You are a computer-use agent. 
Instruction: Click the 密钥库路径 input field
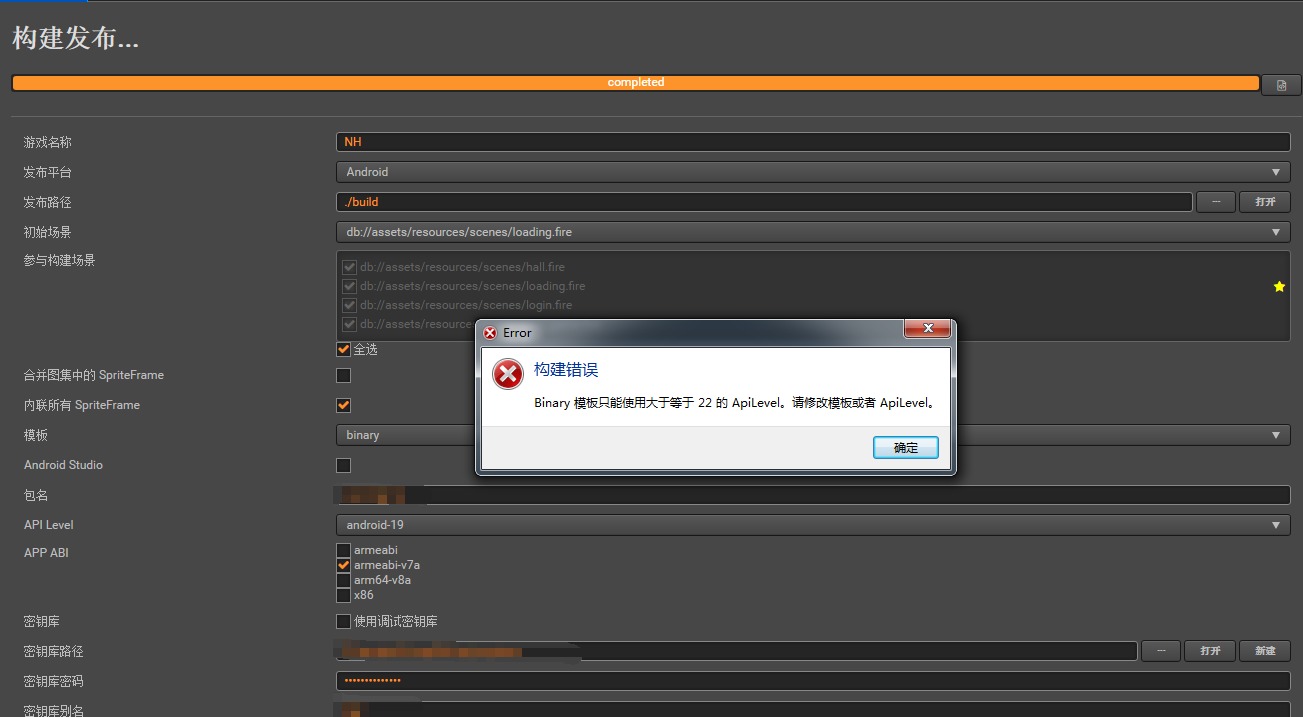click(x=737, y=651)
